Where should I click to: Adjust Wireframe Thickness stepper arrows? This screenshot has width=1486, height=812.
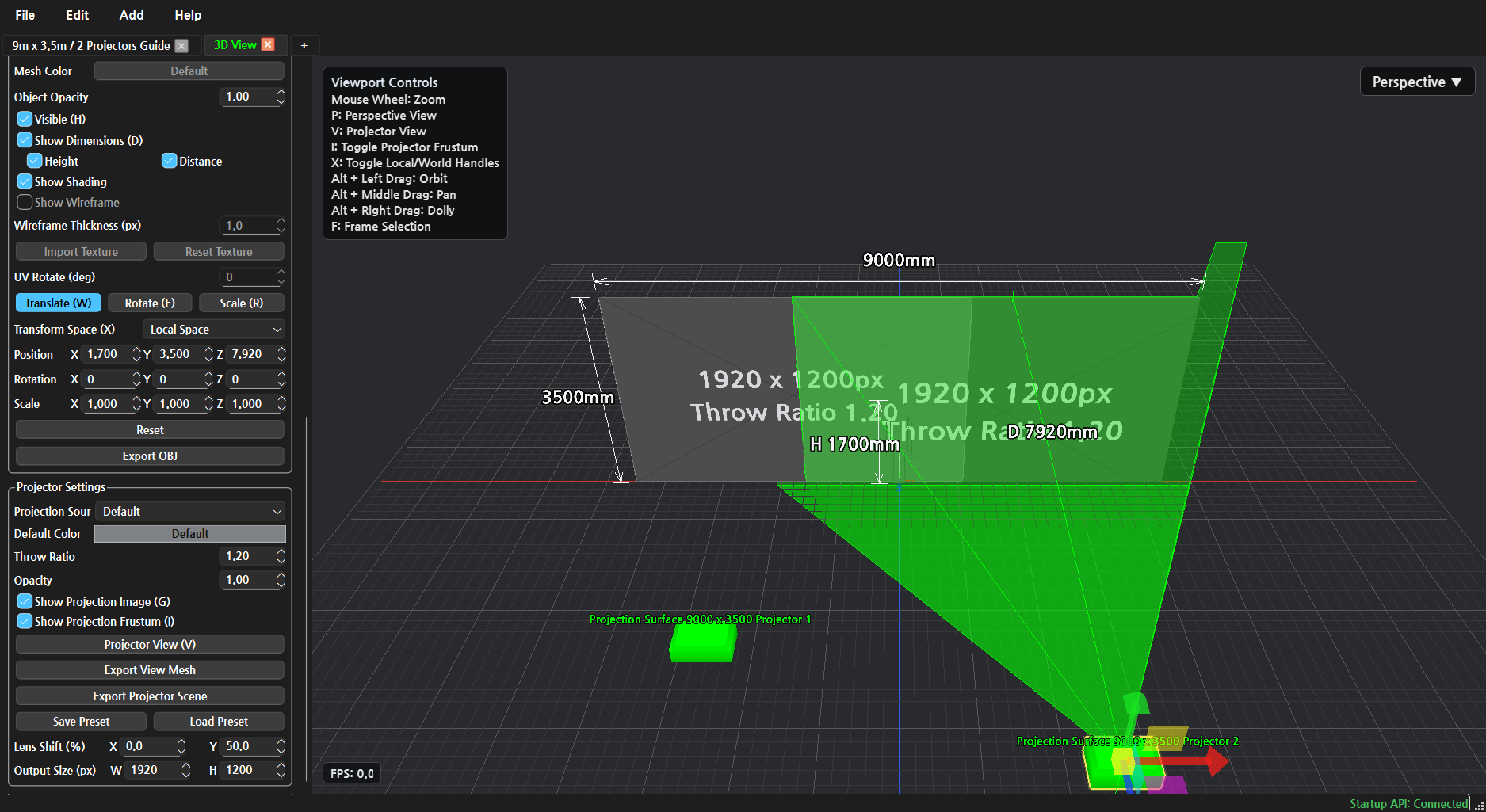click(281, 226)
